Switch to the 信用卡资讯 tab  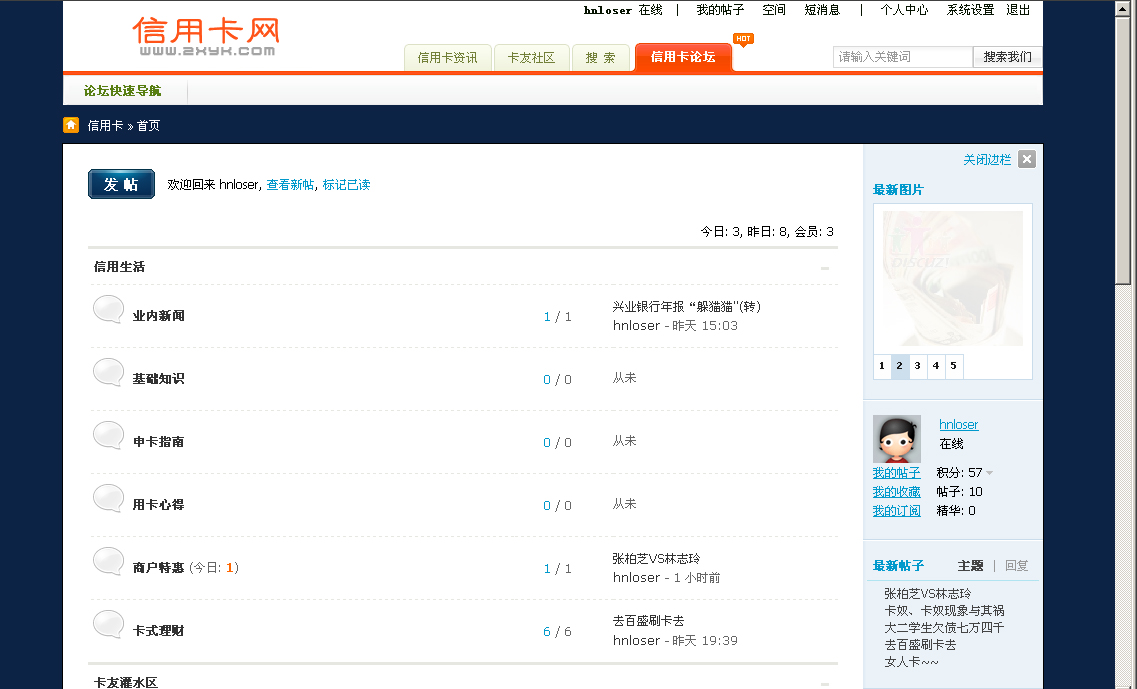(x=447, y=58)
